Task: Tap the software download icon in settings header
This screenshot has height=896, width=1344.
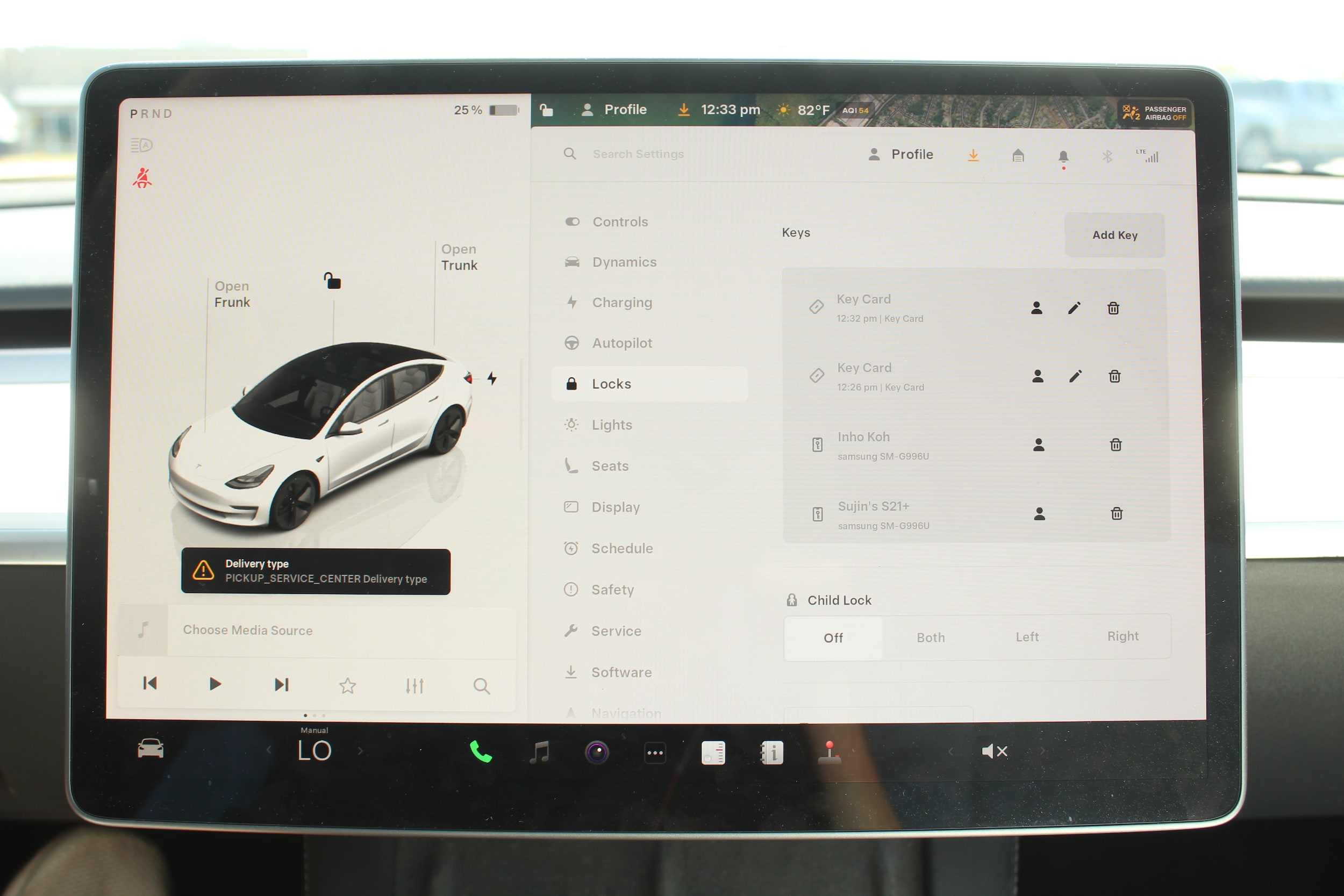Action: click(973, 155)
